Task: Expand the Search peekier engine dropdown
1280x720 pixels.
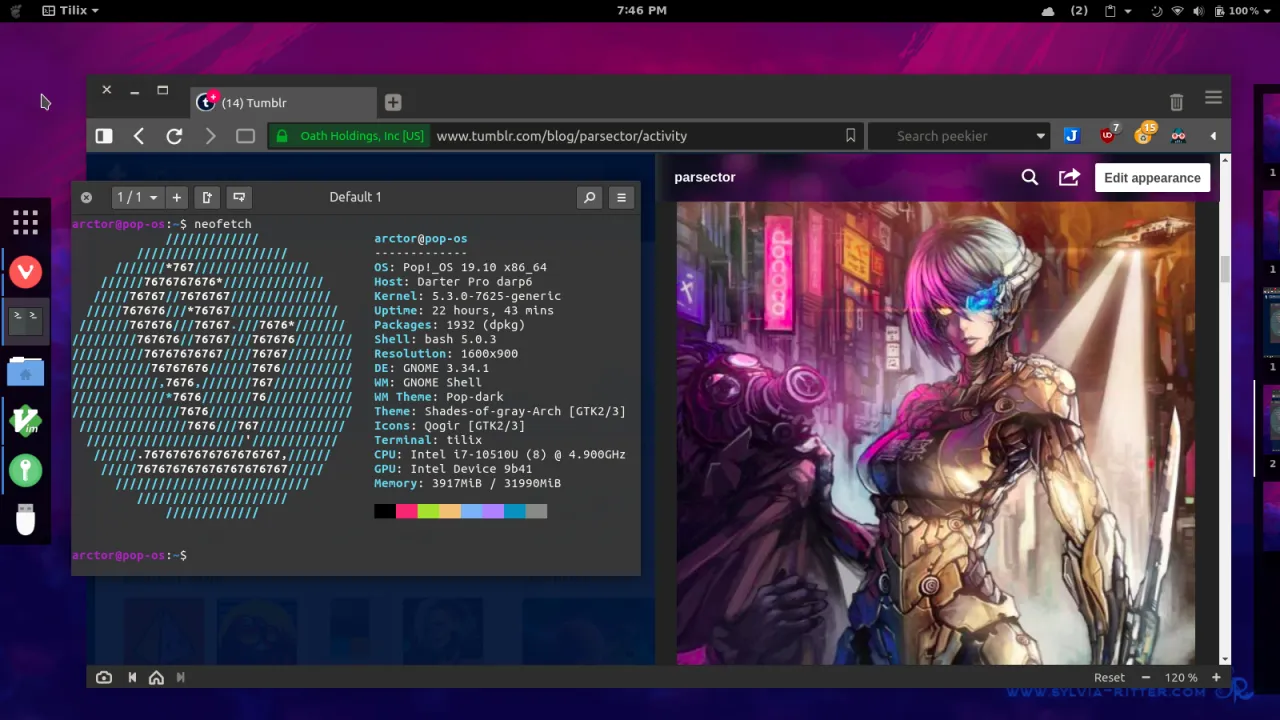Action: click(x=1040, y=136)
